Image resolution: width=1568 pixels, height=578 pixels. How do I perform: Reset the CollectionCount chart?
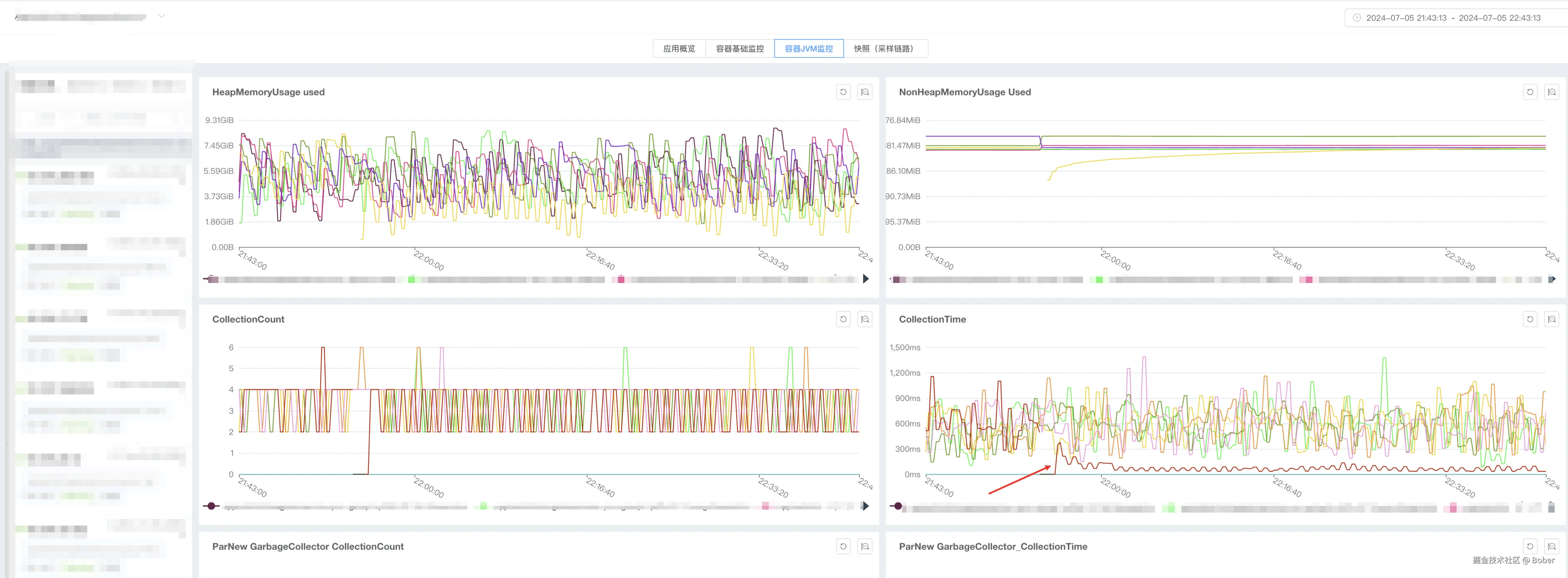point(843,319)
